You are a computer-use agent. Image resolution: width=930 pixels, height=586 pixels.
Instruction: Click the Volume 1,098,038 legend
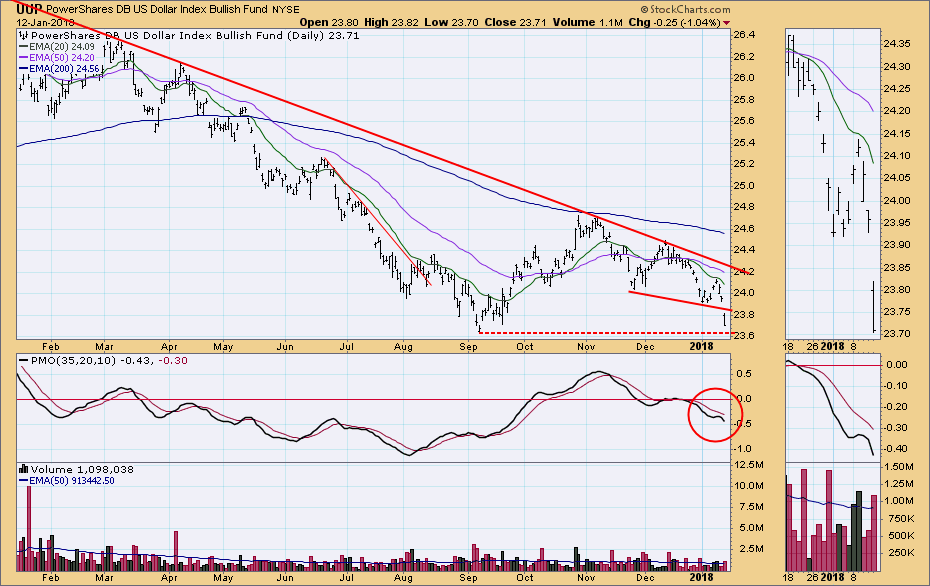tap(77, 469)
